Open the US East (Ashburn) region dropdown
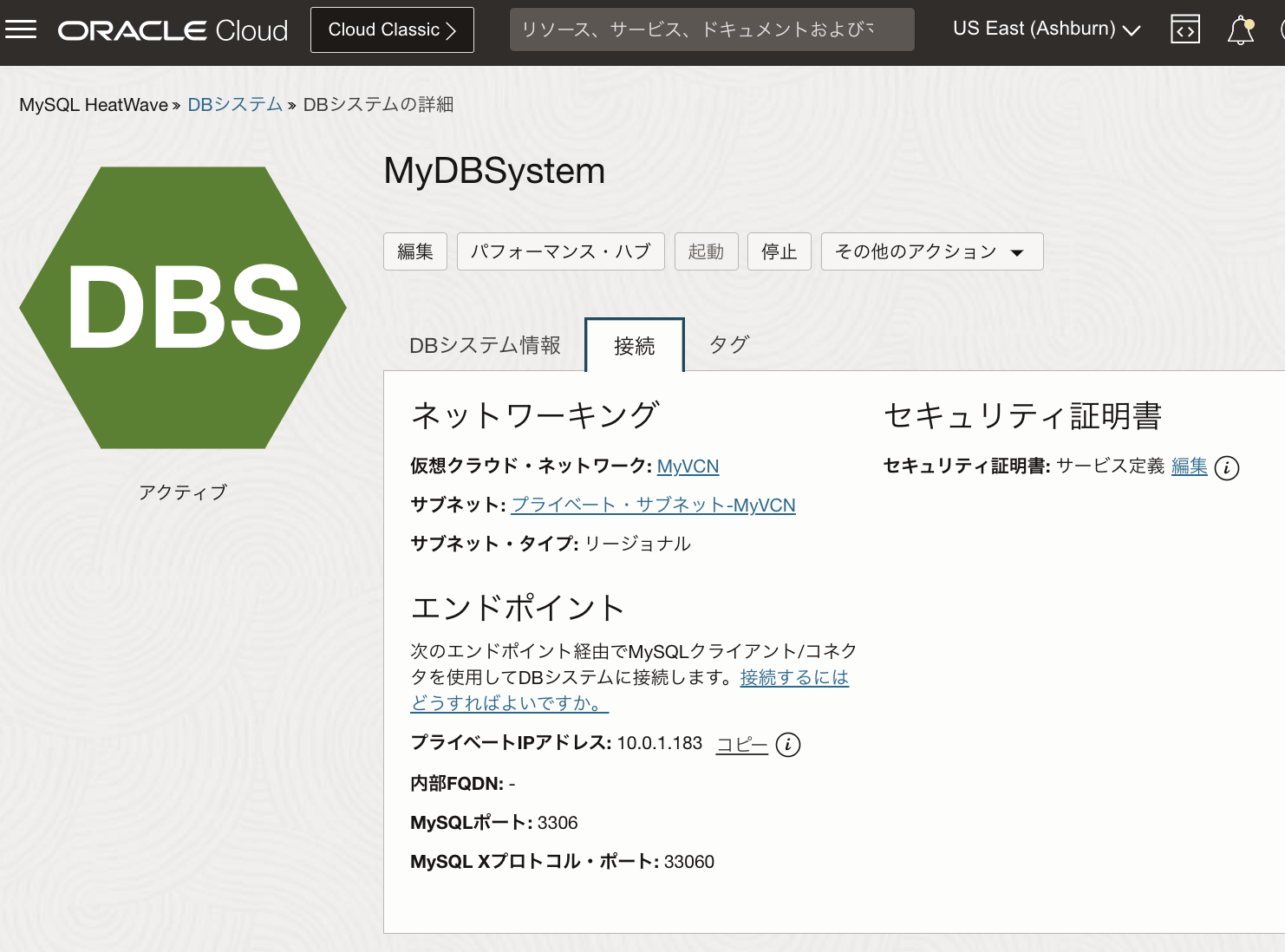Viewport: 1285px width, 952px height. coord(1047,29)
